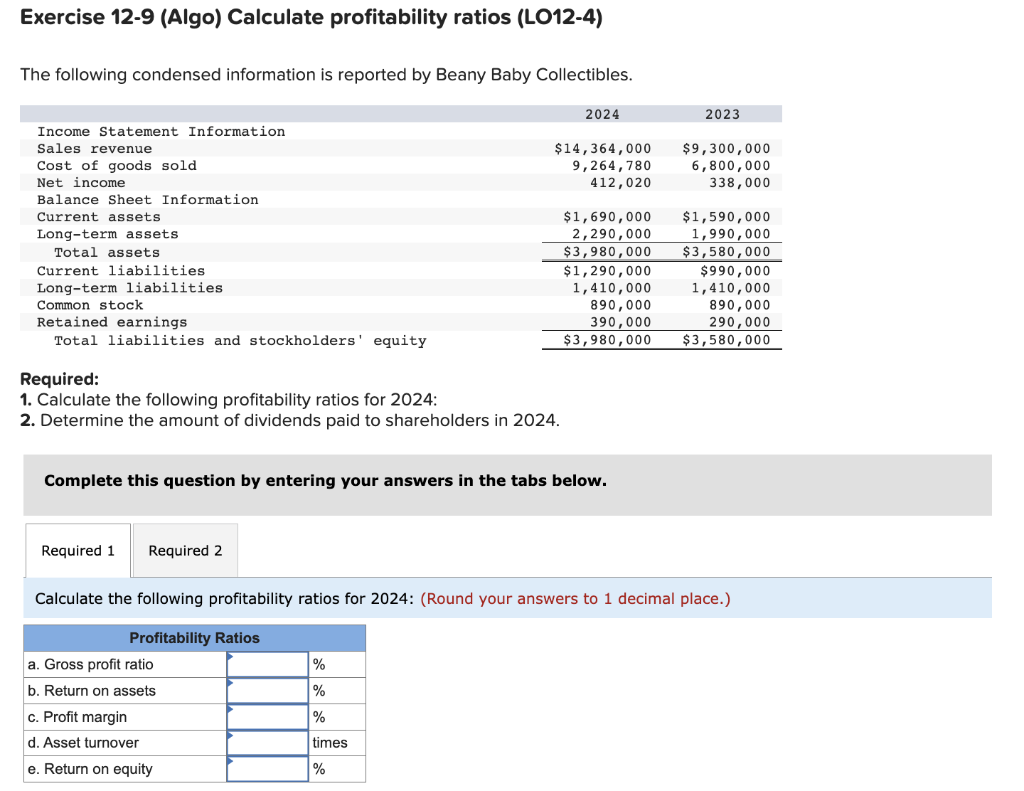Image resolution: width=1024 pixels, height=791 pixels.
Task: Click the Profit margin answer field
Action: click(x=268, y=716)
